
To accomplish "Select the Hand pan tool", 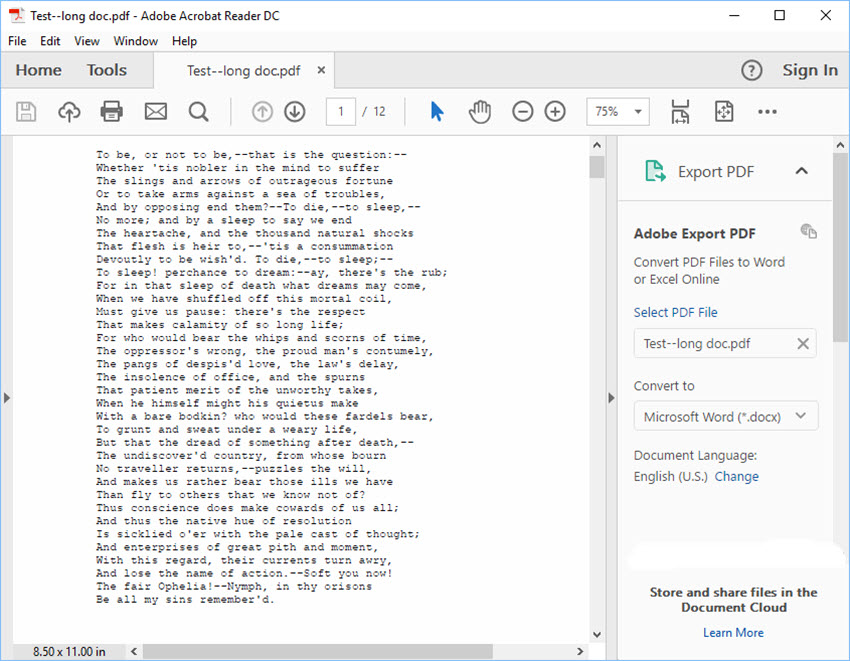I will pos(480,111).
